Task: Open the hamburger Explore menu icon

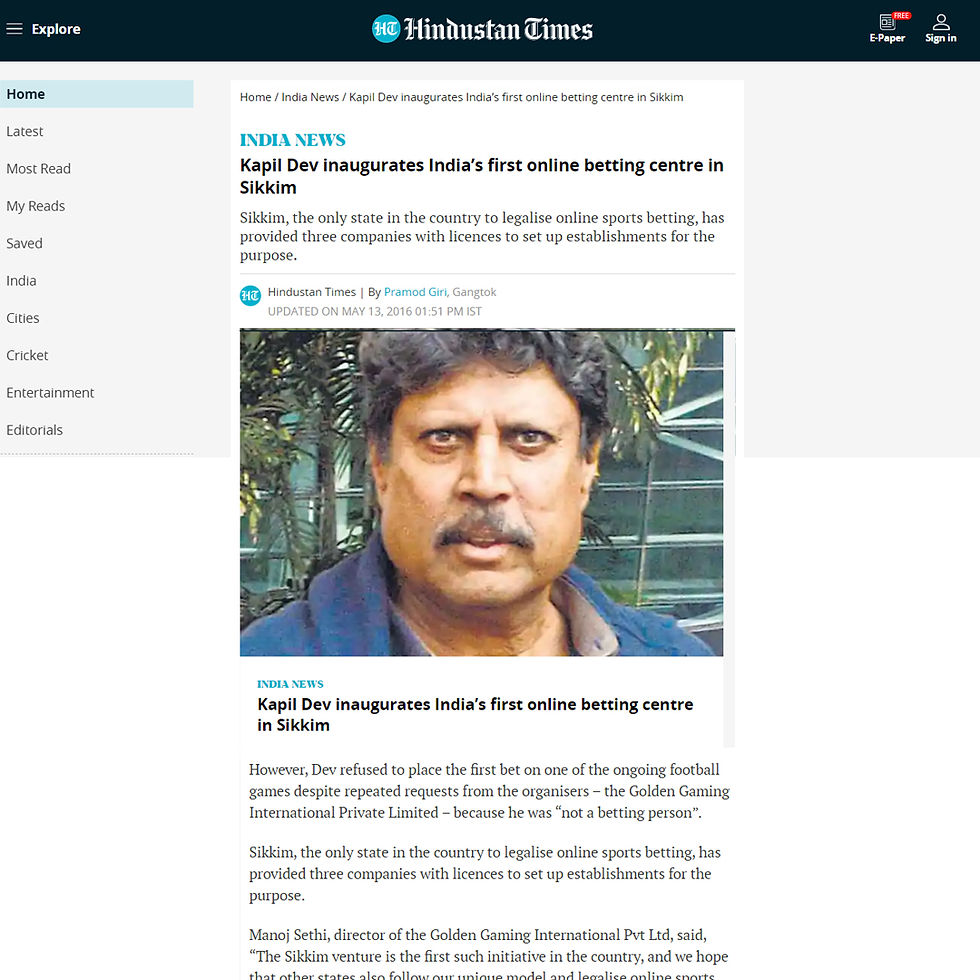Action: point(14,29)
